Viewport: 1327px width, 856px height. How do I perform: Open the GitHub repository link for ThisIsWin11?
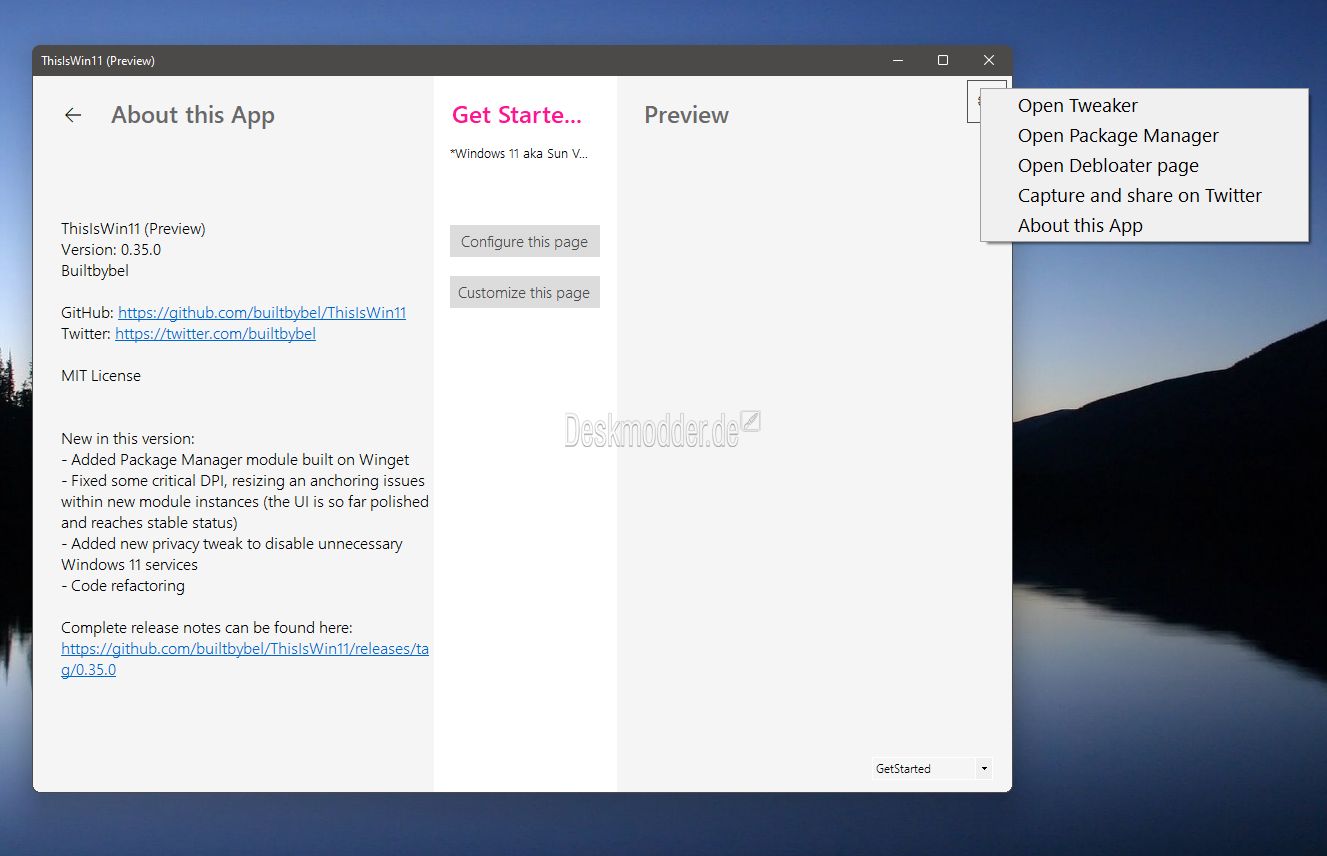click(262, 313)
